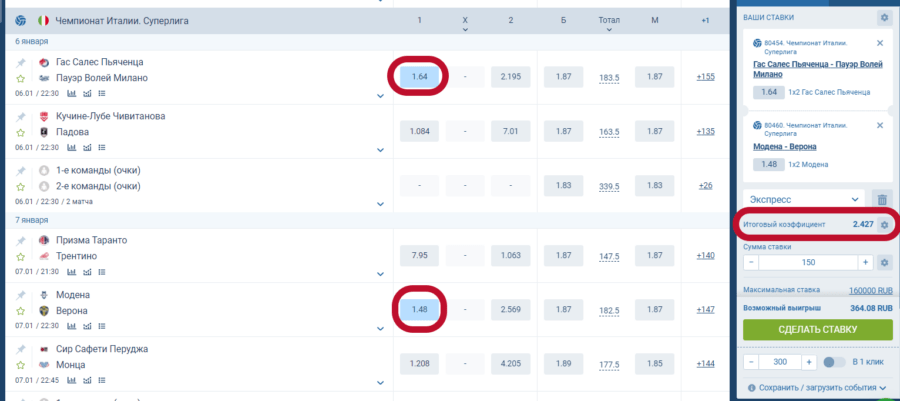Click the stake amount field showing 150
900x401 pixels.
[x=808, y=262]
